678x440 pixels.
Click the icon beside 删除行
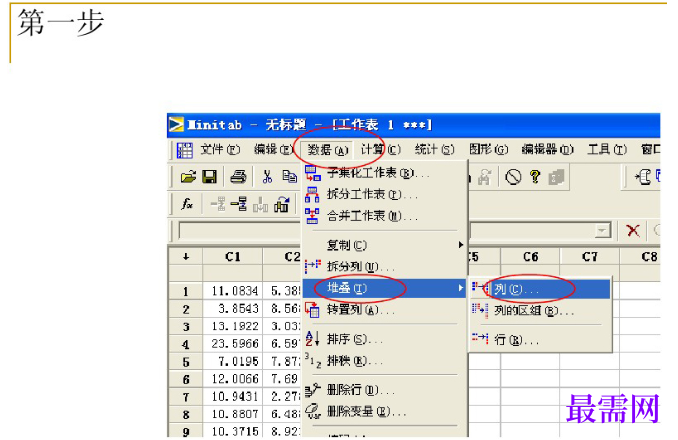(313, 390)
